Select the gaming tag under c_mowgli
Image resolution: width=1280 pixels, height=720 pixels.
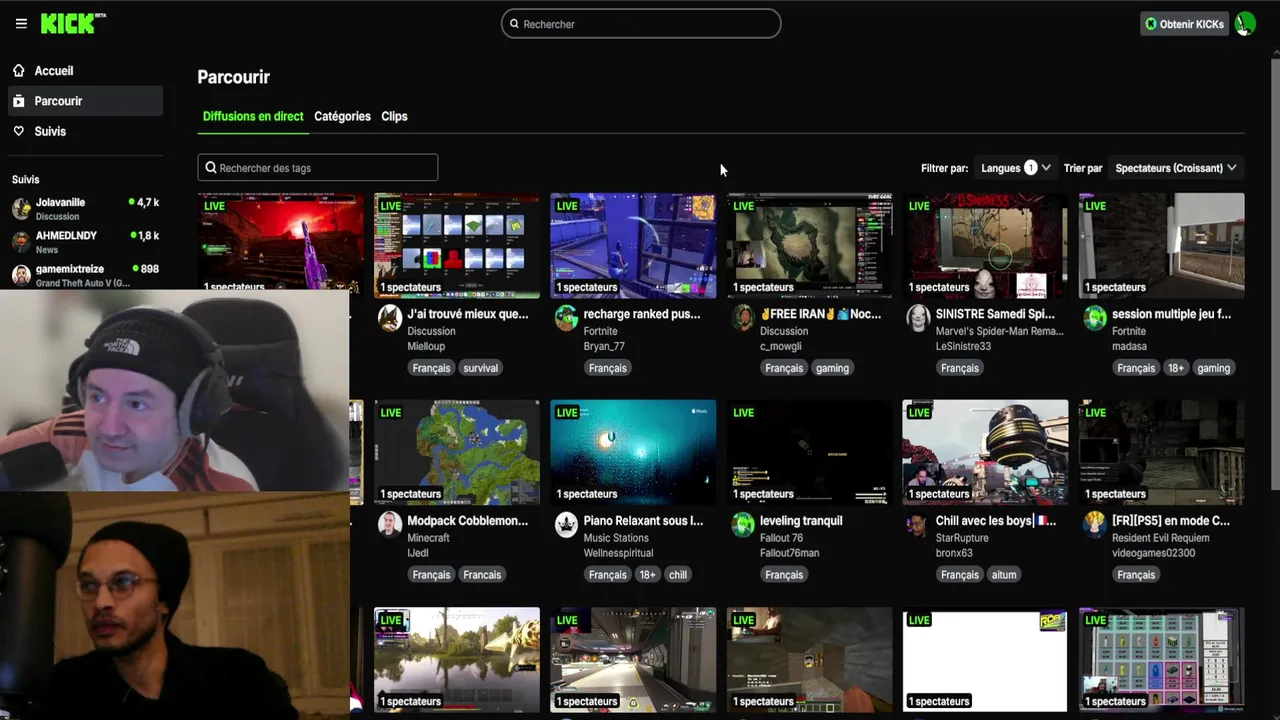[832, 368]
